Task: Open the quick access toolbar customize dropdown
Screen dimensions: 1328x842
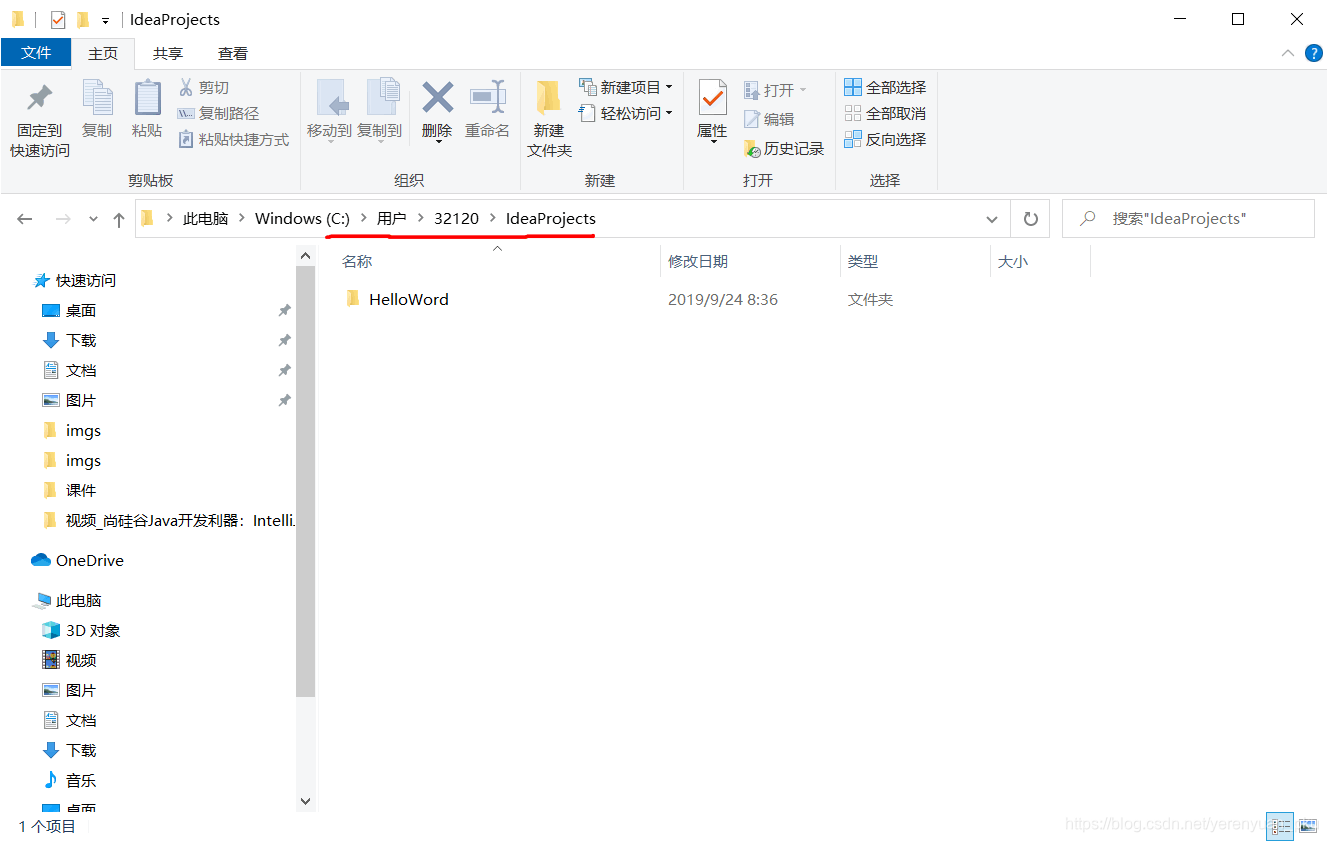Action: pos(105,20)
